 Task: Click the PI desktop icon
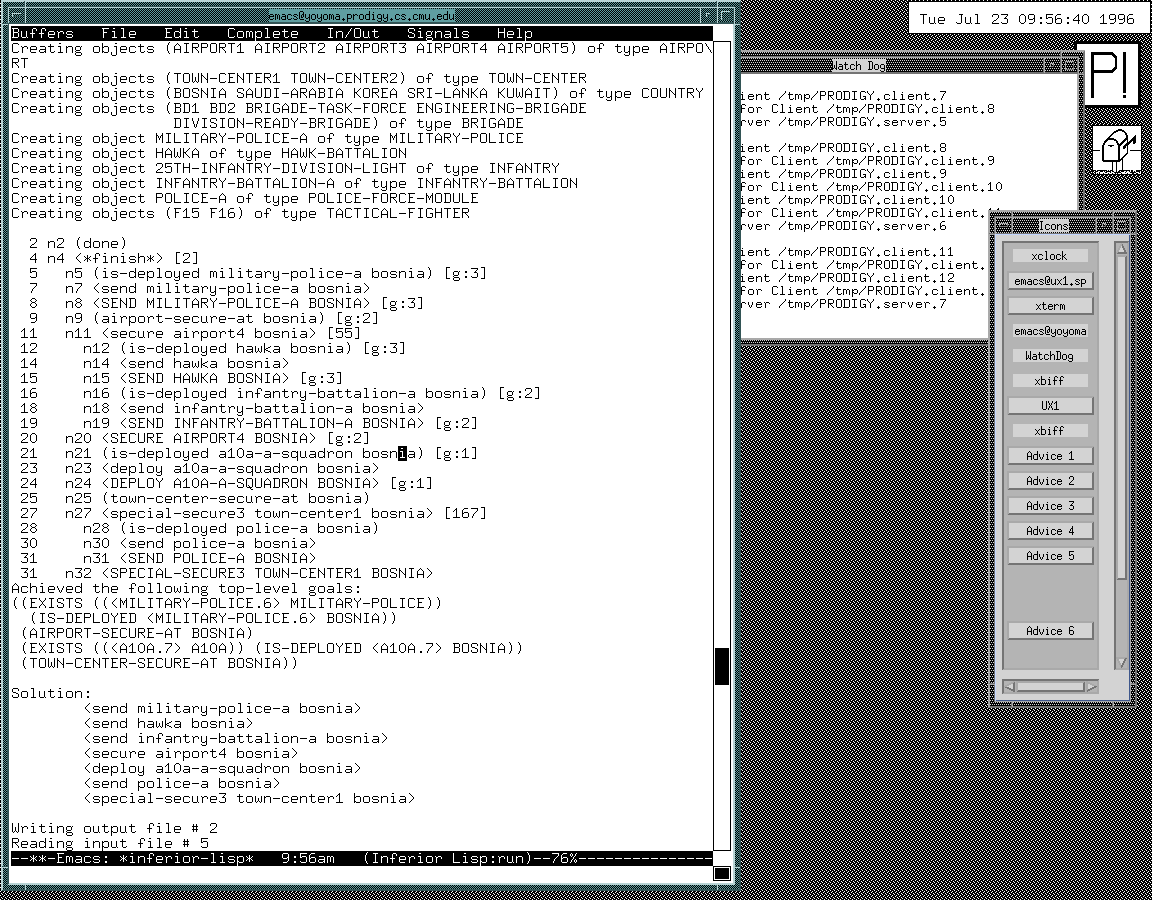[x=1111, y=75]
